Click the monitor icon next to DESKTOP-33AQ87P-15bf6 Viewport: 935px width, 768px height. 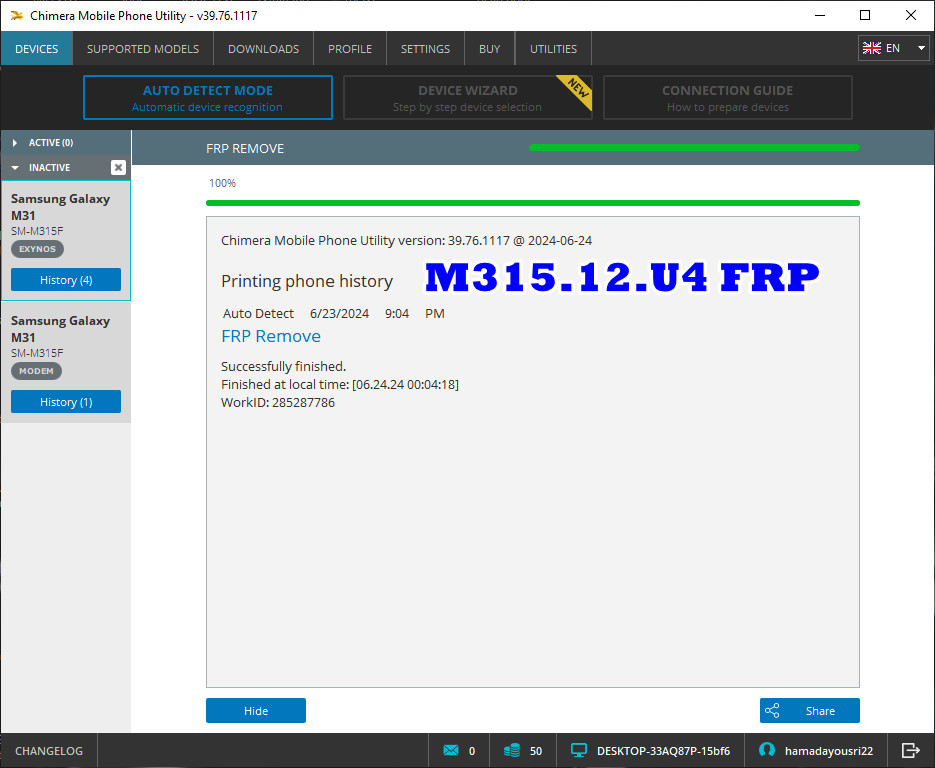[578, 749]
